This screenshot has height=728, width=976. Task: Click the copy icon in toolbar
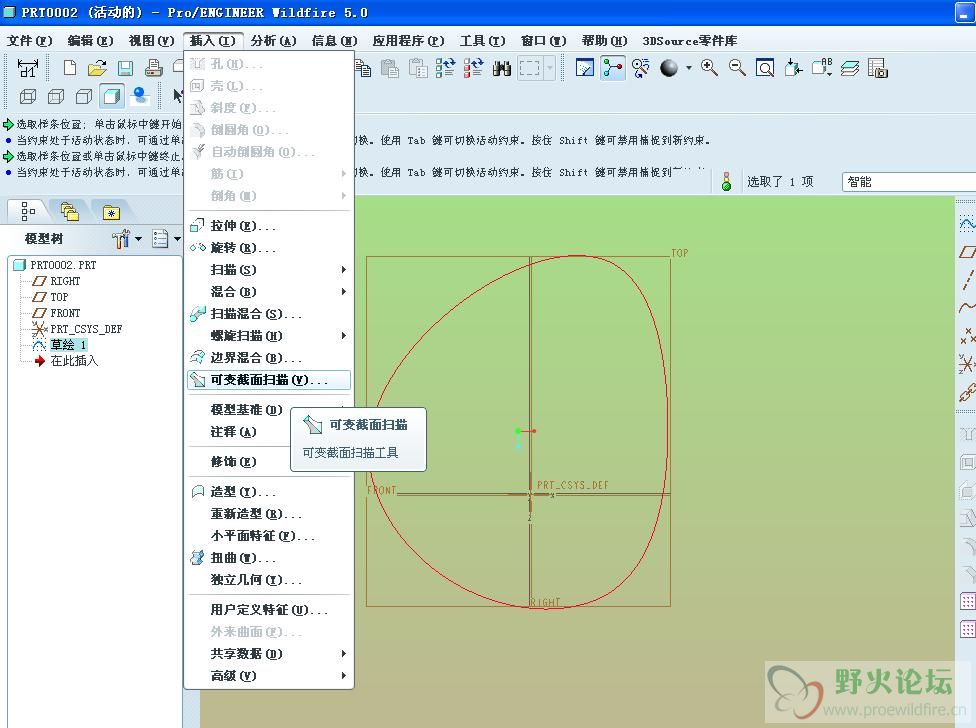363,68
